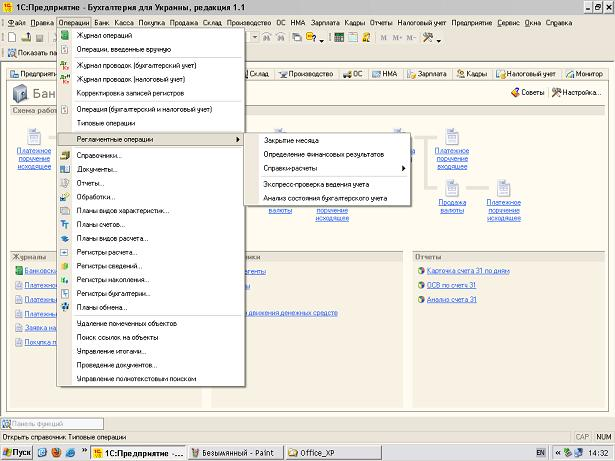Switch to the Налоговый учет tab
Viewport: 615px width, 461px height.
pos(526,74)
